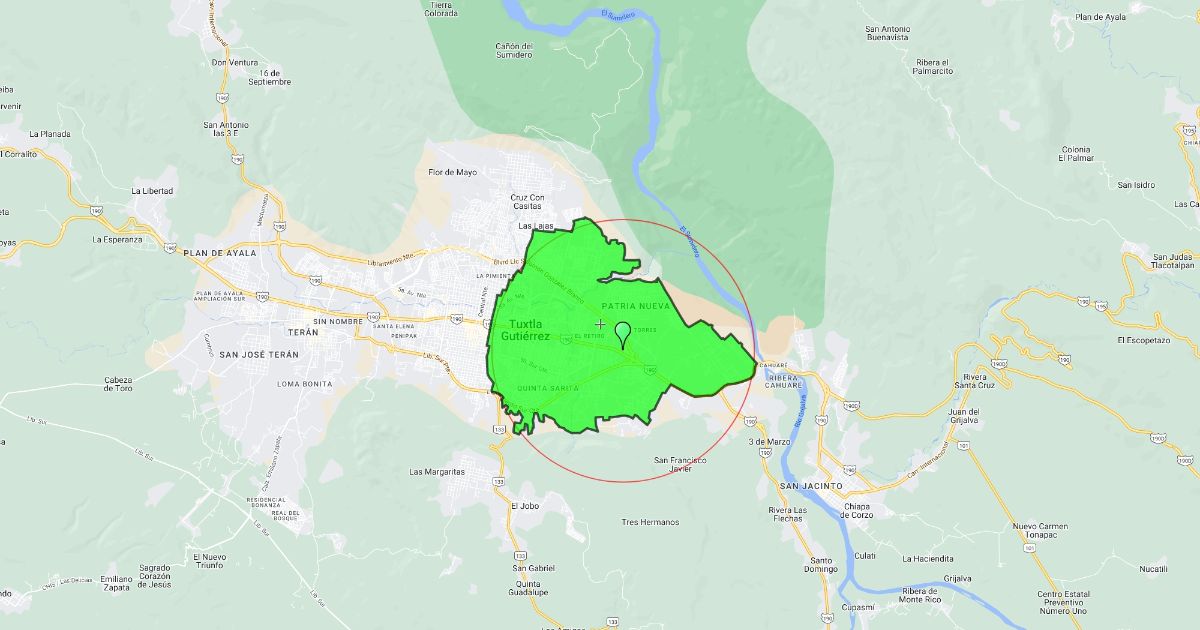
Task: Click the Rivera Santa Cruz label
Action: [x=973, y=381]
